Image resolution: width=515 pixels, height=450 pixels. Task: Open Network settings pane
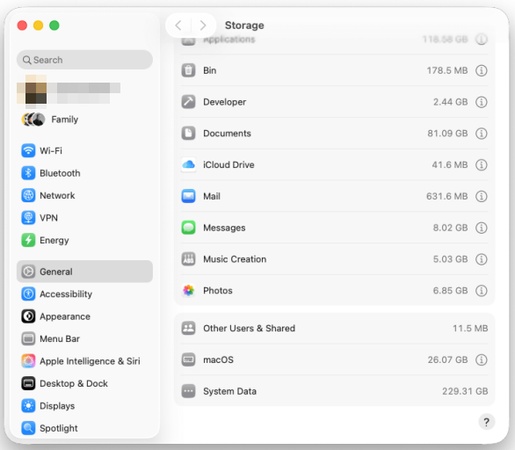(x=85, y=195)
